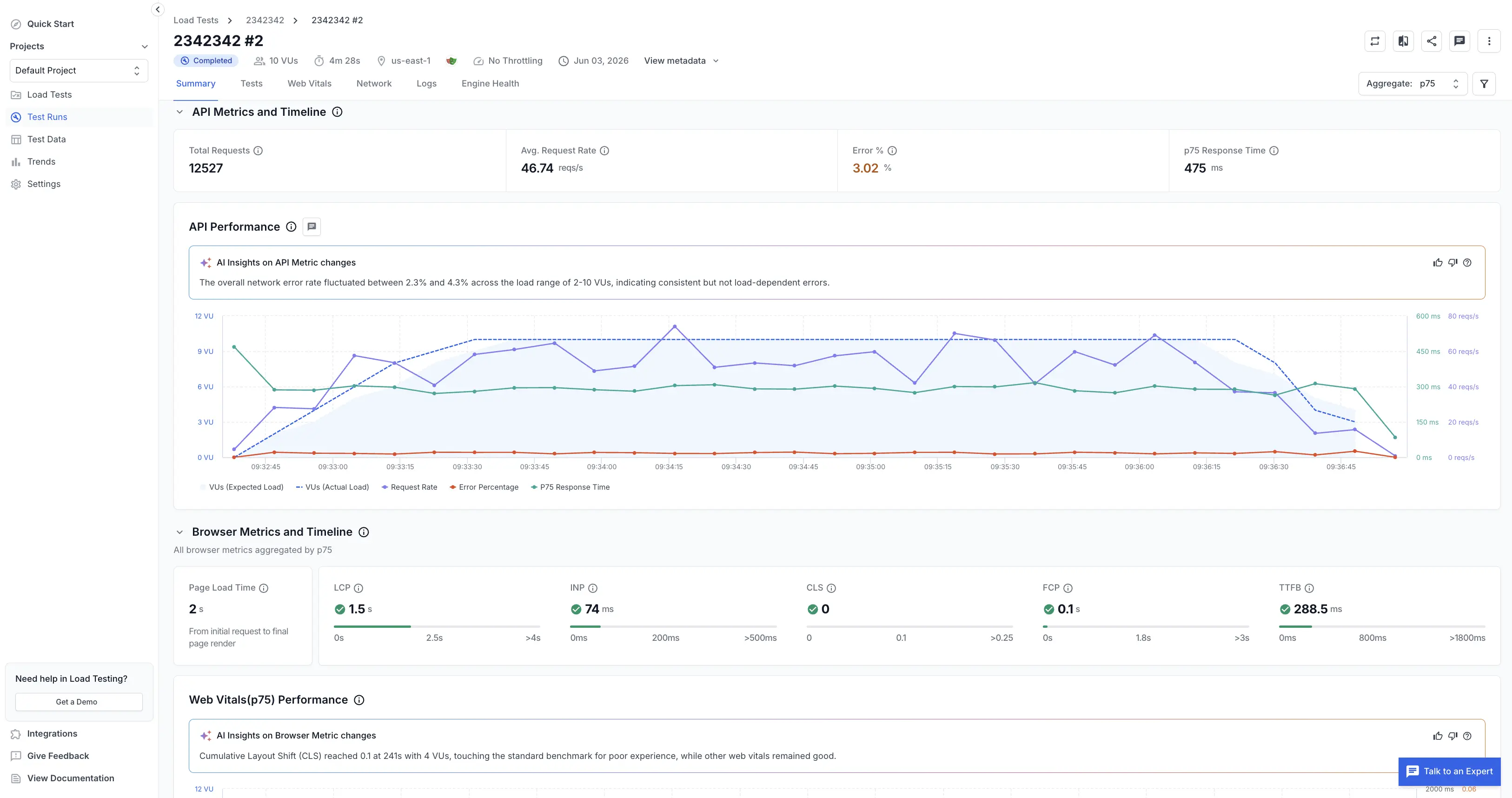Toggle P75 Response Time legend series

point(570,487)
